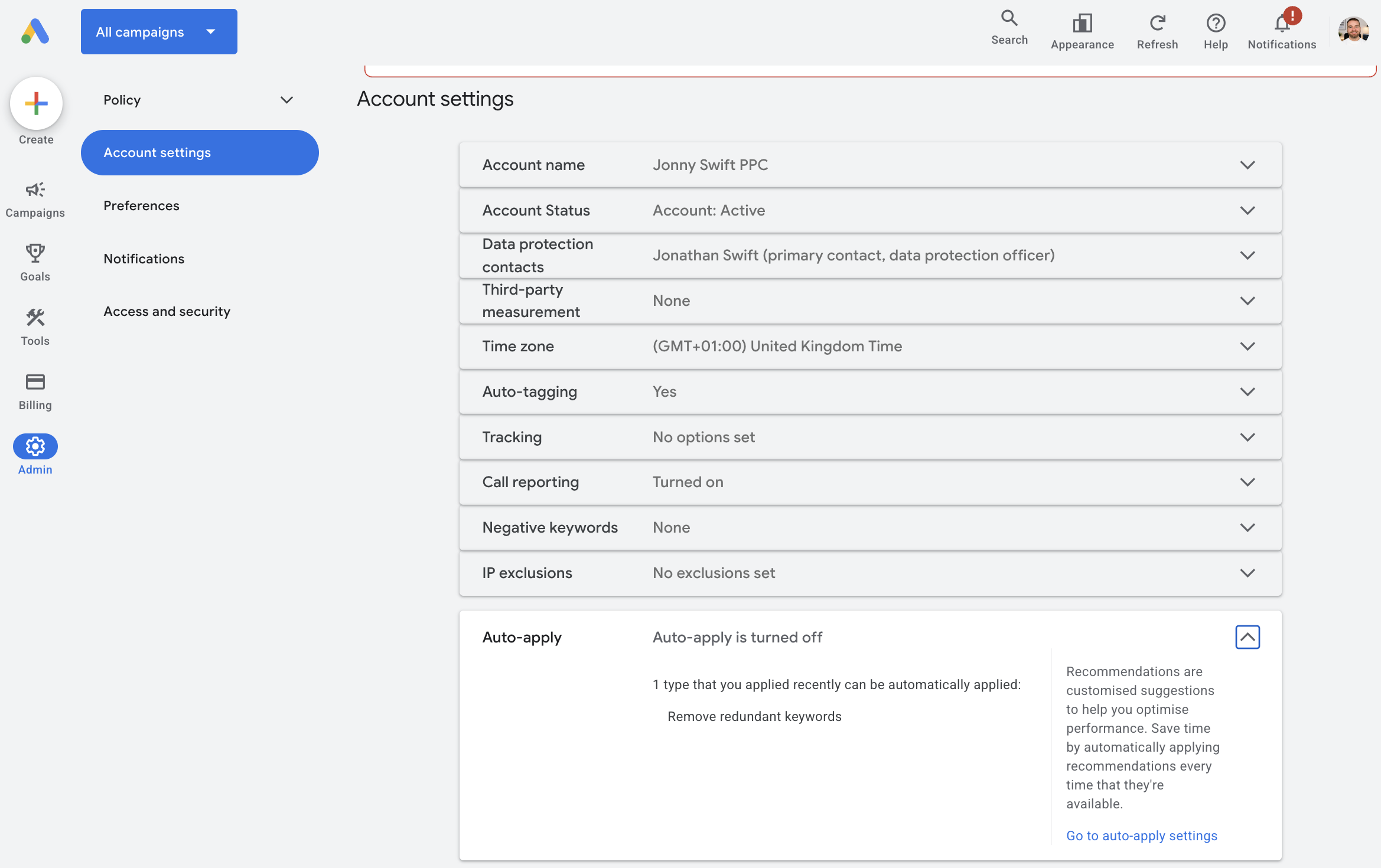Click 'No options set' tracking value

[x=703, y=437]
